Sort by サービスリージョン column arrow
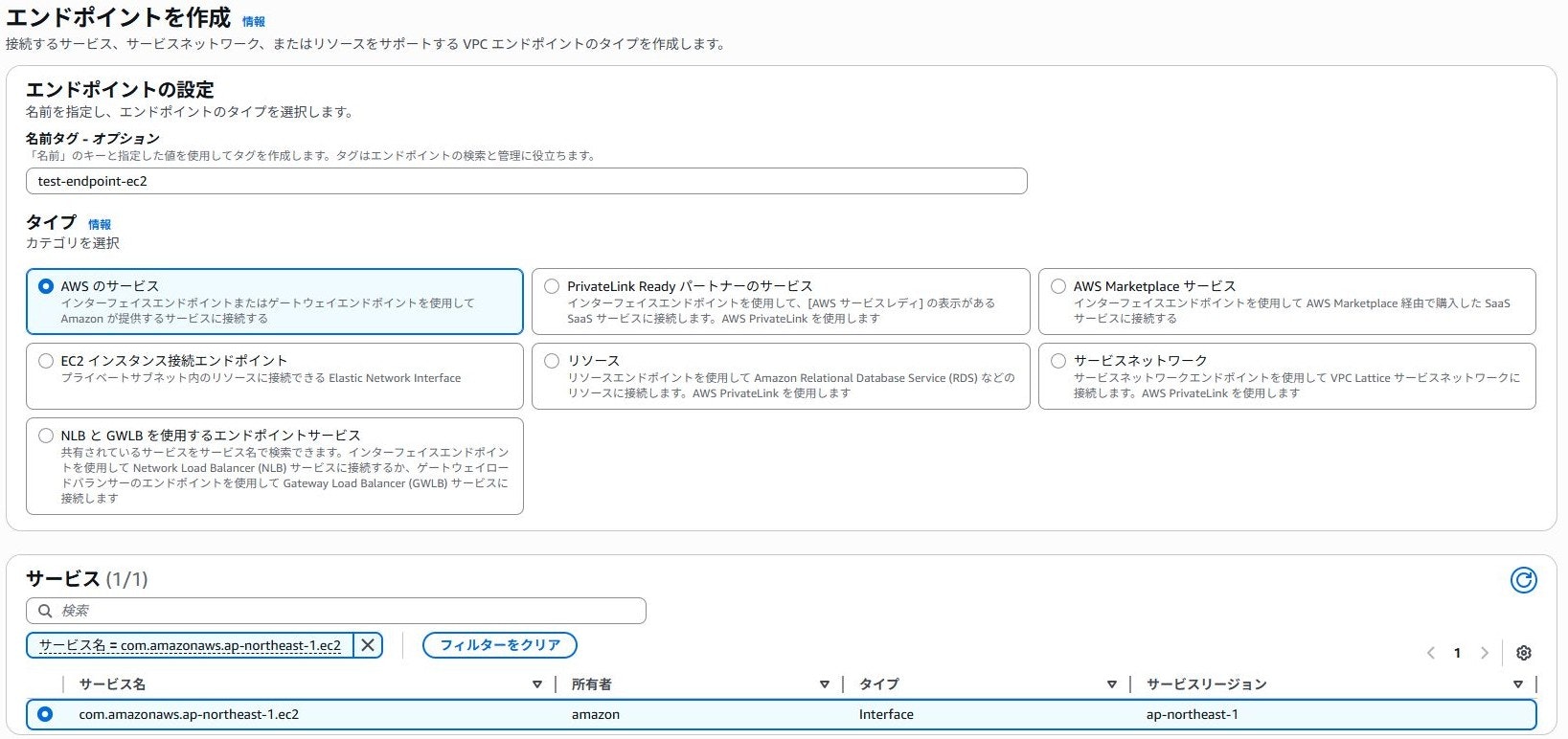Image resolution: width=1568 pixels, height=739 pixels. pos(1517,684)
